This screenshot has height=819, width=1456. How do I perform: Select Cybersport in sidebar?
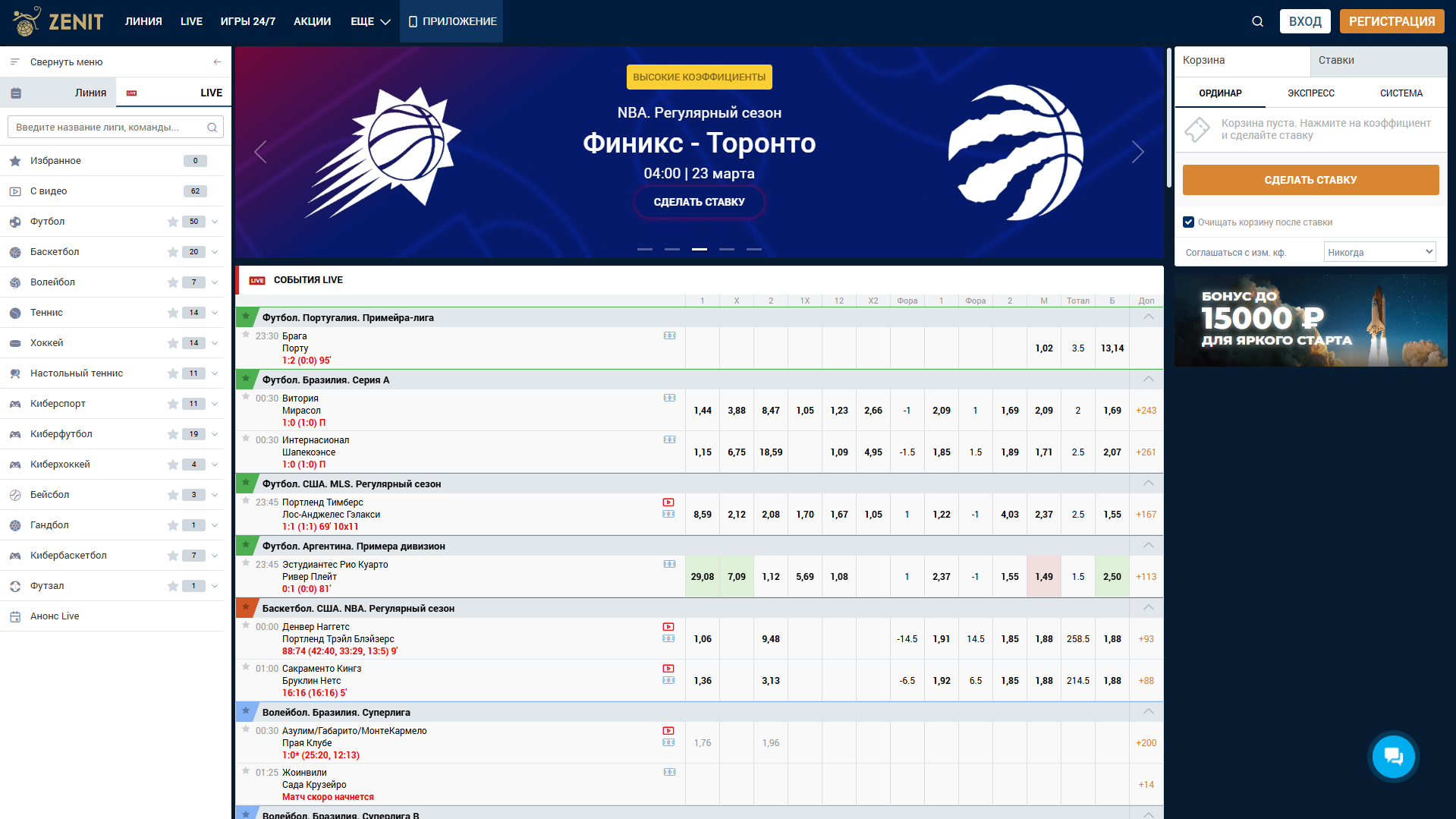tap(58, 404)
